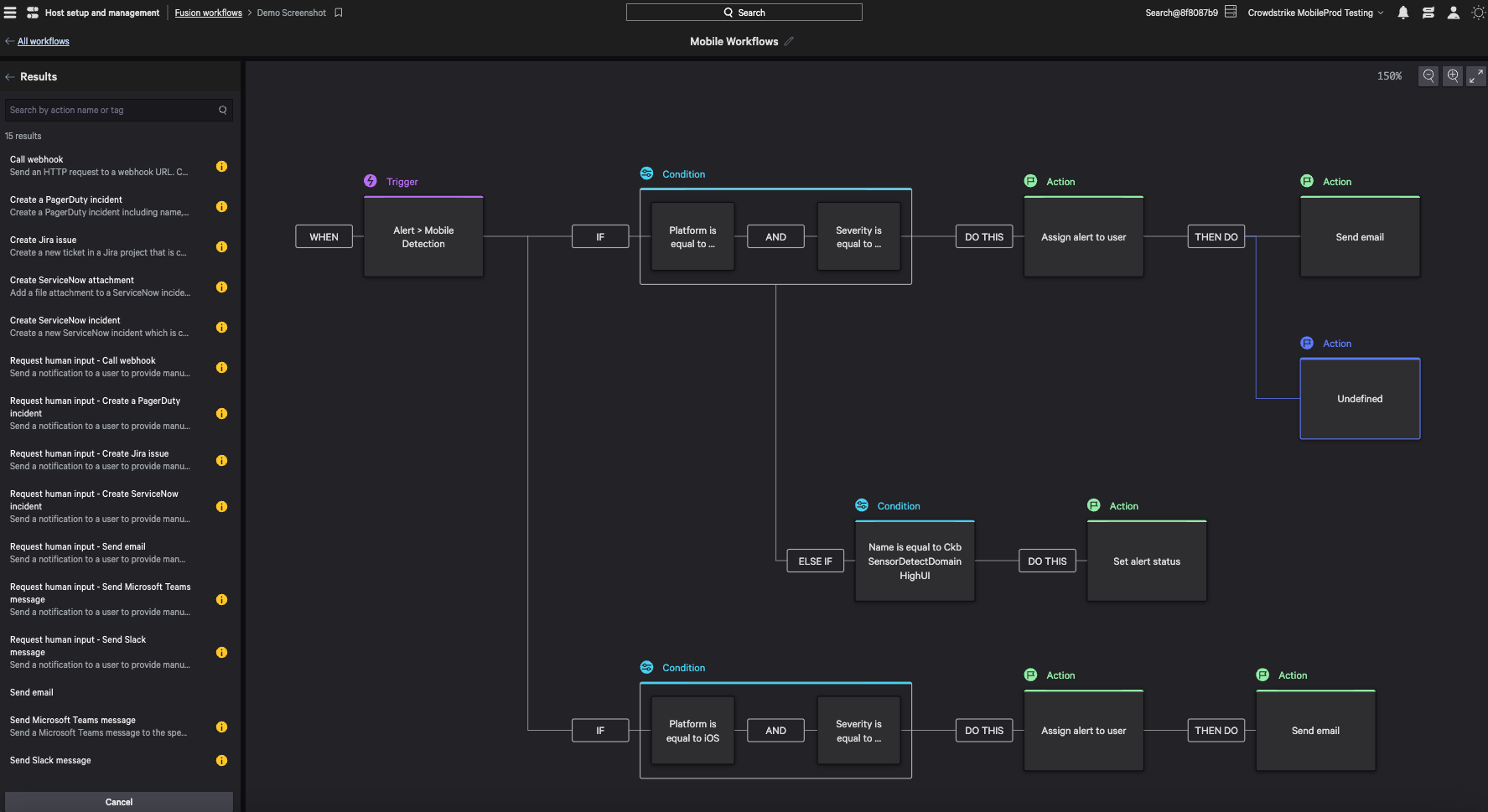Click the Falcon logo icon beside Host setup
The width and height of the screenshot is (1488, 812).
coord(33,13)
